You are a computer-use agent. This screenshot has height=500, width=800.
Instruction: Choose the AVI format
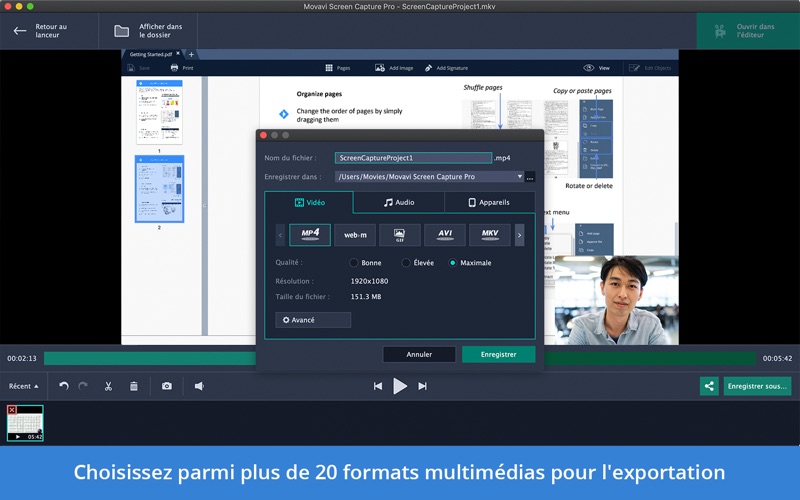click(444, 235)
